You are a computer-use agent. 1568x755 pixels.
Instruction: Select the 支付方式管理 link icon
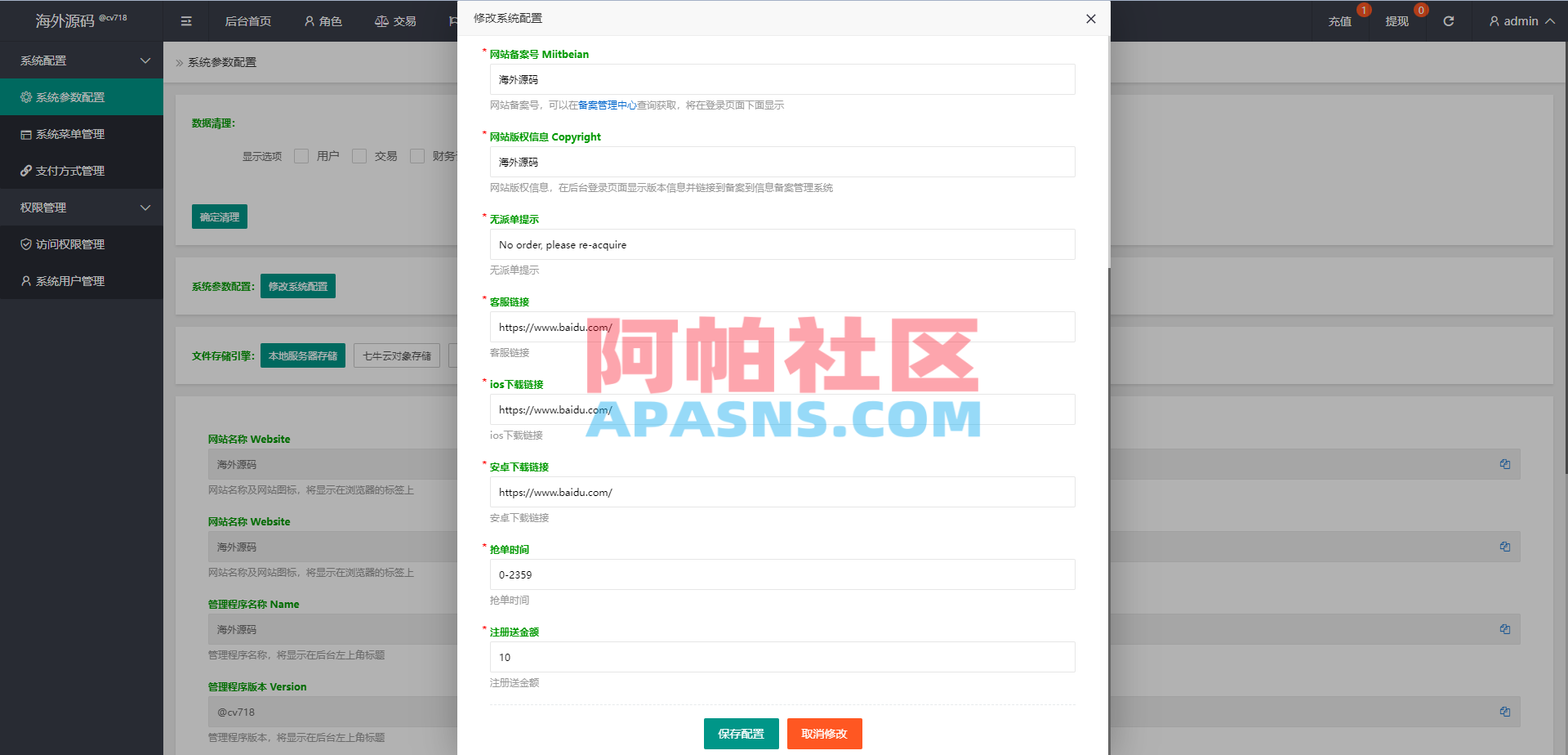pos(26,170)
